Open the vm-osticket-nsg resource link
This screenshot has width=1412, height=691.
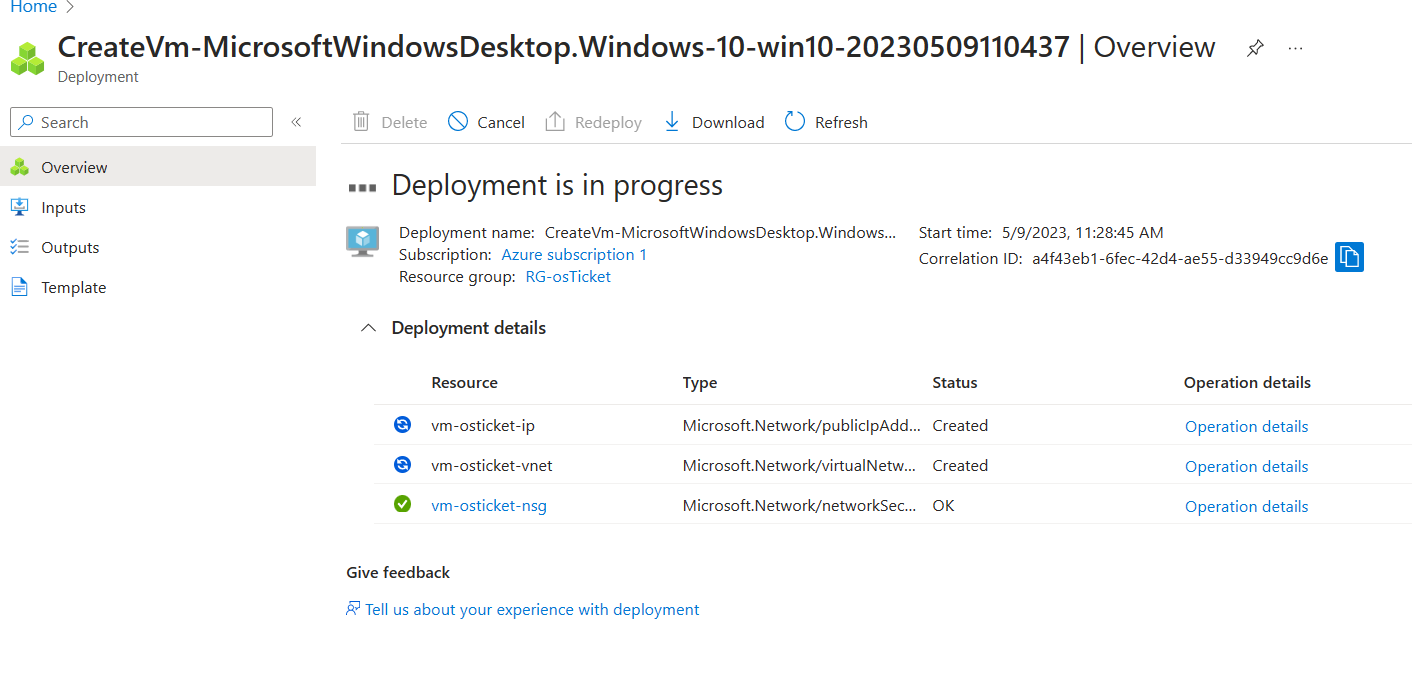coord(489,506)
